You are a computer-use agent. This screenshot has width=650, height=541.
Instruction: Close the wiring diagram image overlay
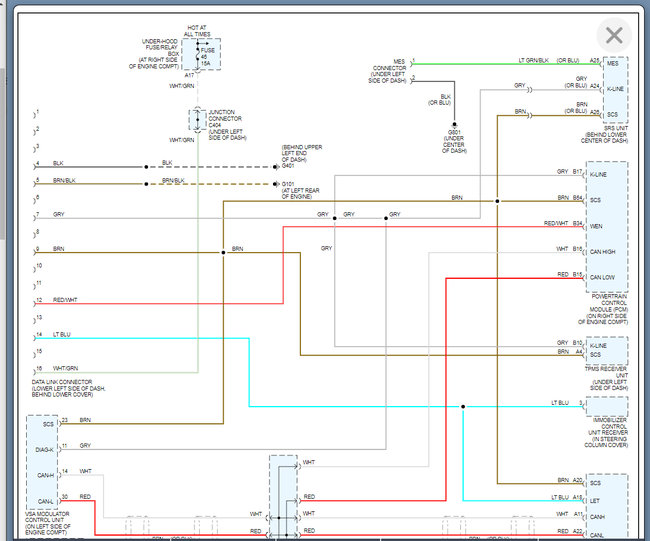614,35
